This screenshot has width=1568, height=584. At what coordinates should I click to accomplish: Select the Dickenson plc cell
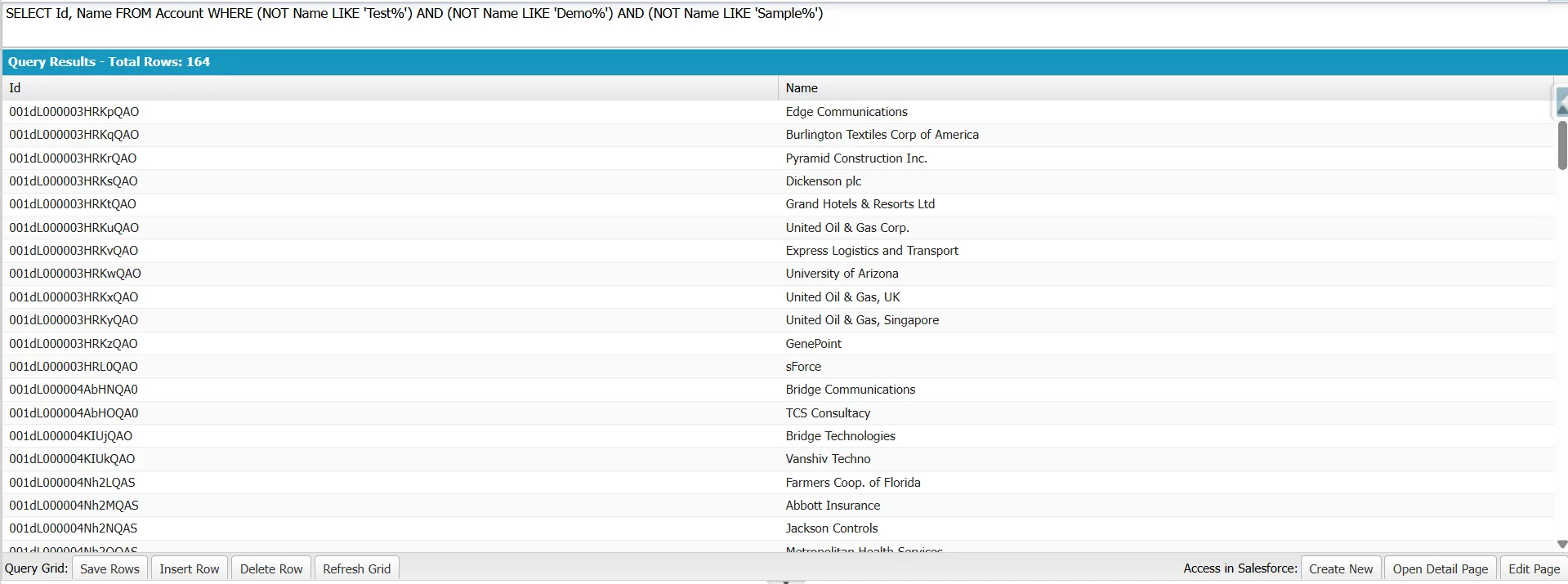[x=1166, y=181]
